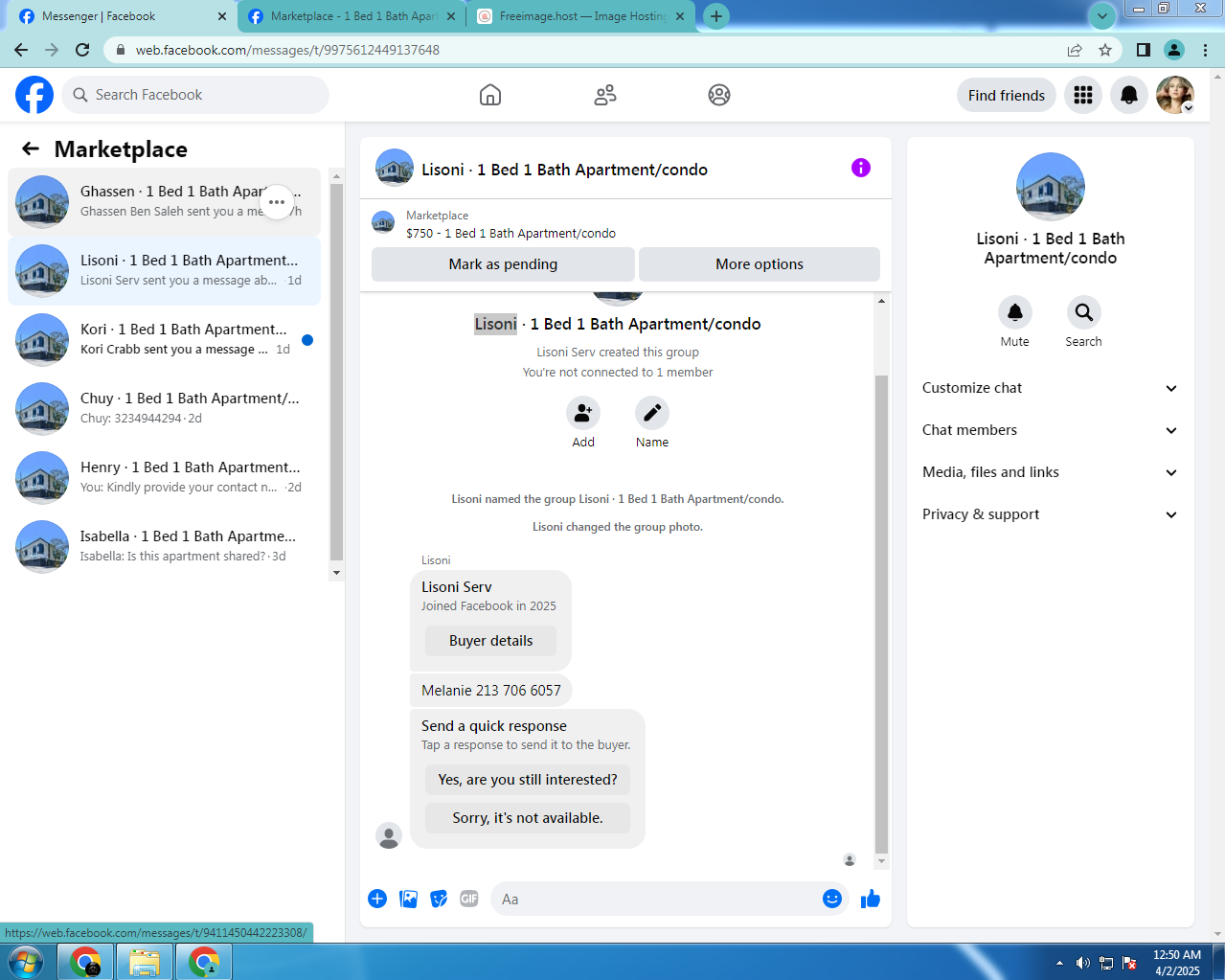Click the Mark as pending button
The image size is (1225, 980).
point(503,264)
